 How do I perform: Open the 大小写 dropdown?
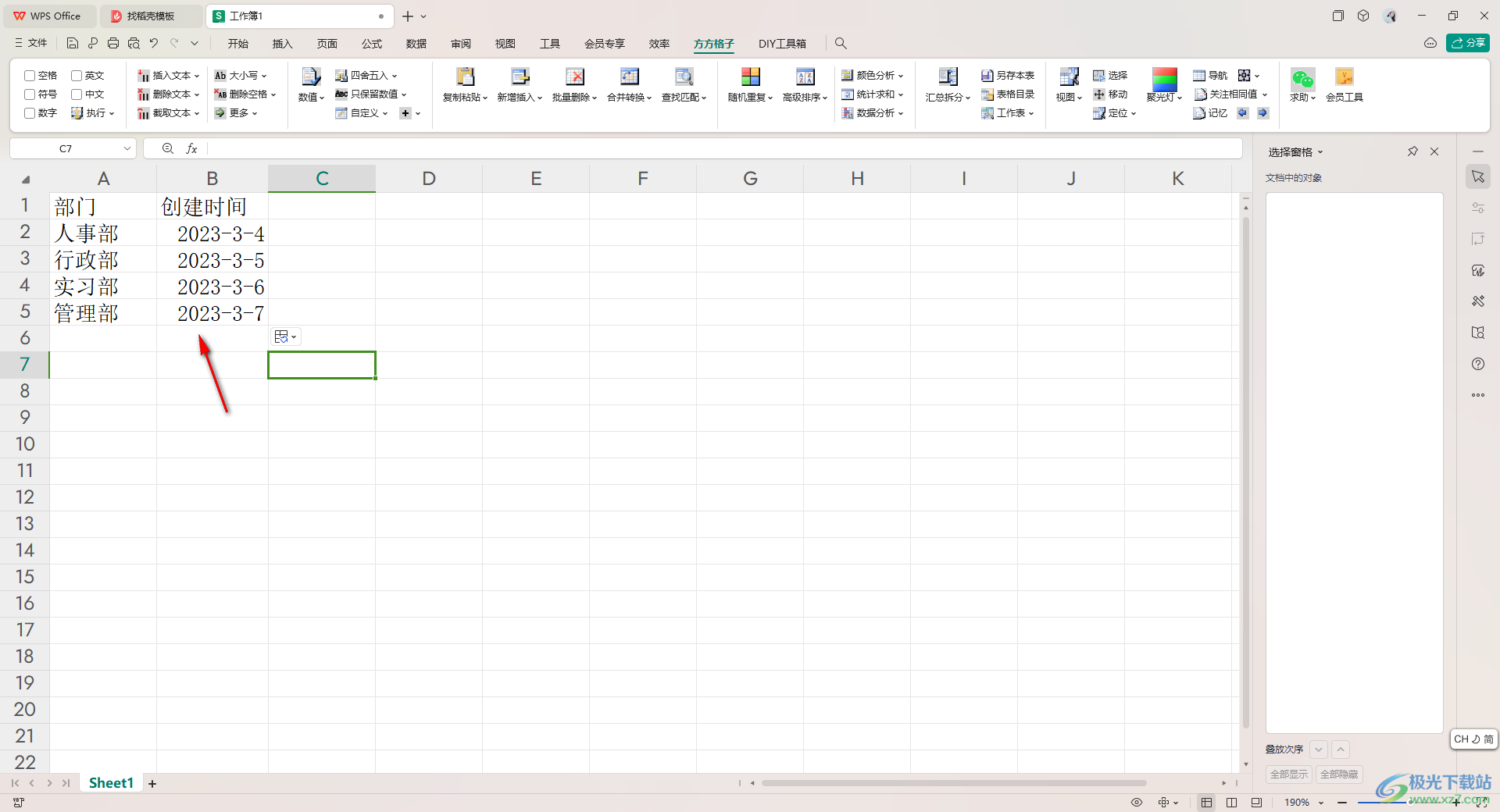[241, 76]
